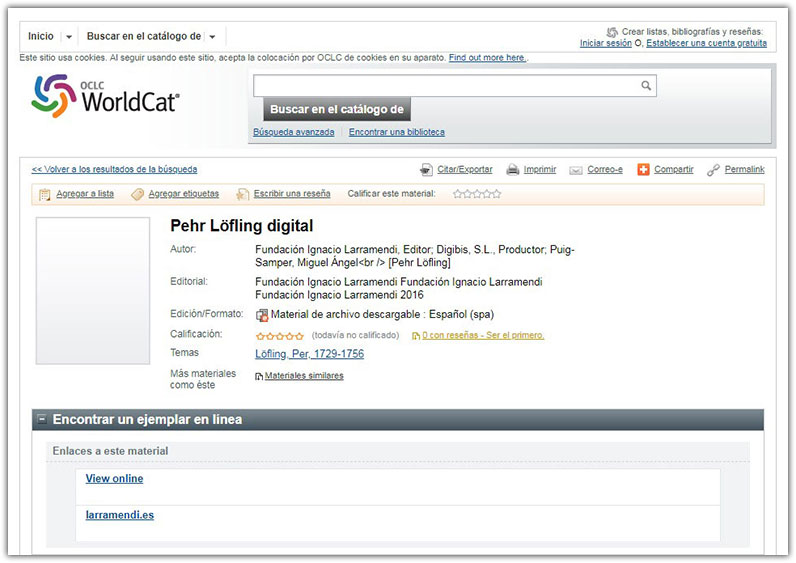
Task: Click the blank book cover thumbnail
Action: 93,291
